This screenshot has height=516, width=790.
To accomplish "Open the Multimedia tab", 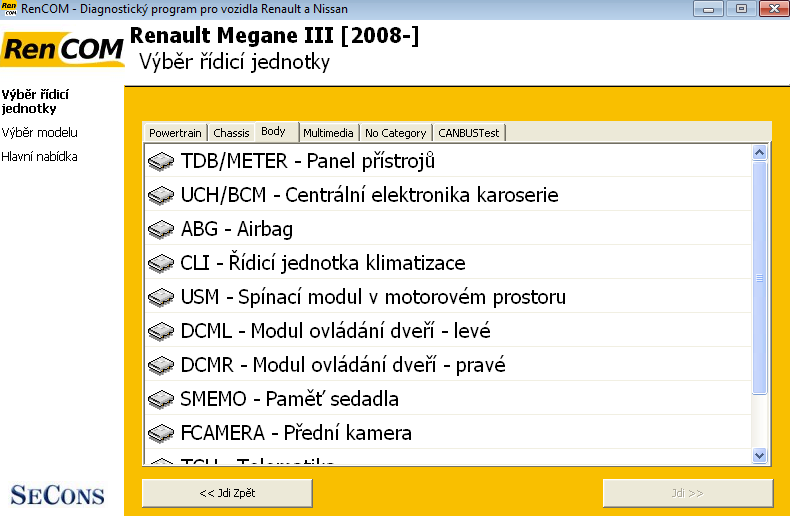I will tap(328, 133).
